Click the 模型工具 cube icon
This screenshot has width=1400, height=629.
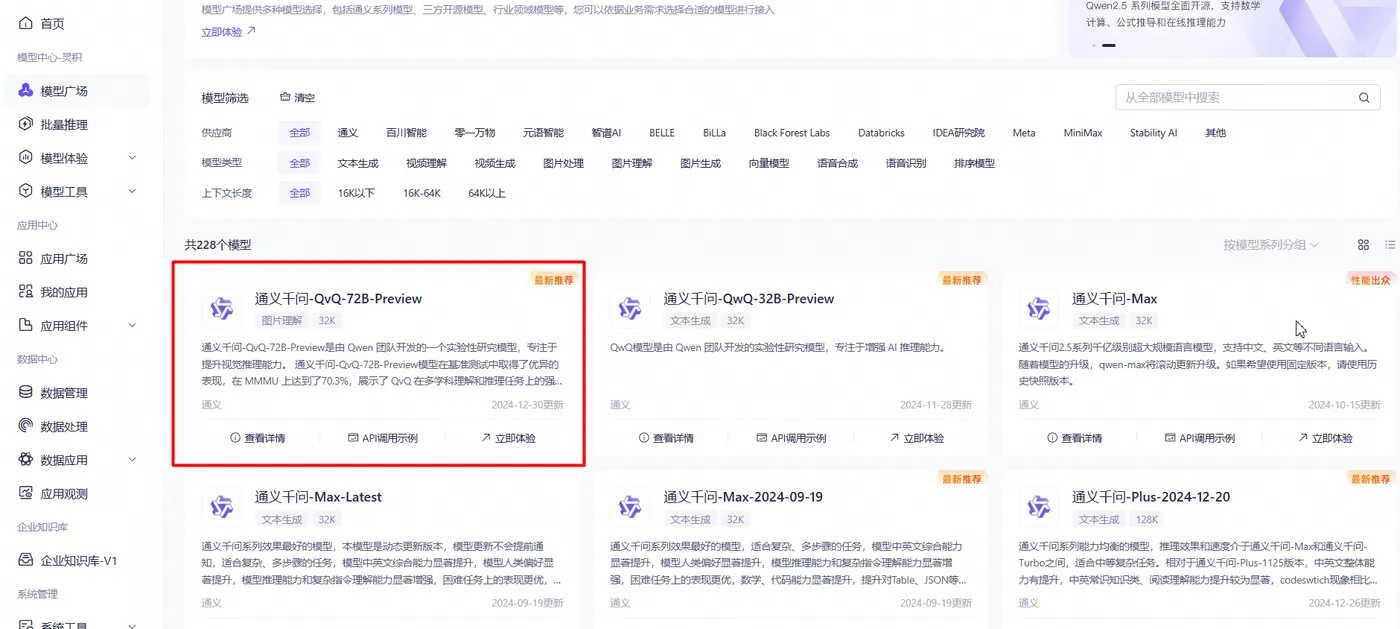pyautogui.click(x=26, y=191)
